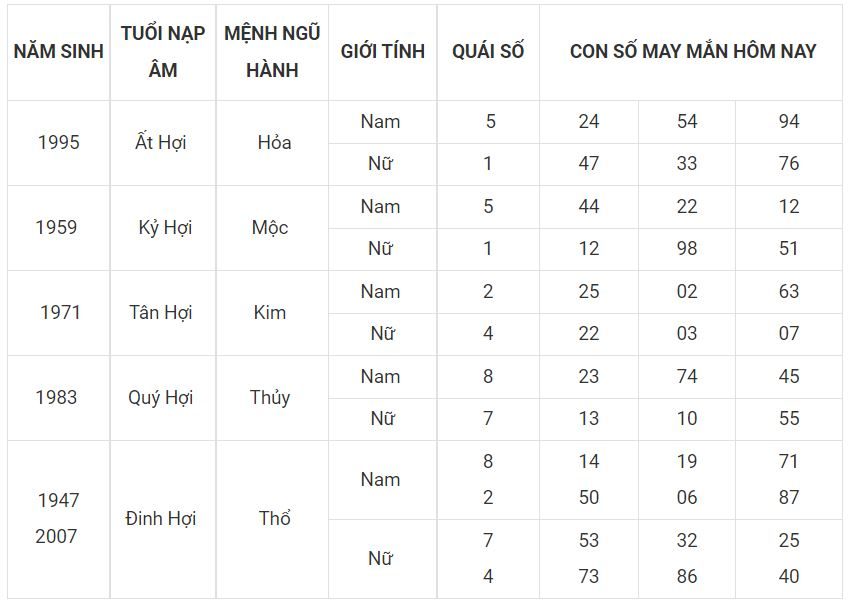Select the GIỚI TÍNH column header
This screenshot has height=607, width=852.
click(x=383, y=52)
